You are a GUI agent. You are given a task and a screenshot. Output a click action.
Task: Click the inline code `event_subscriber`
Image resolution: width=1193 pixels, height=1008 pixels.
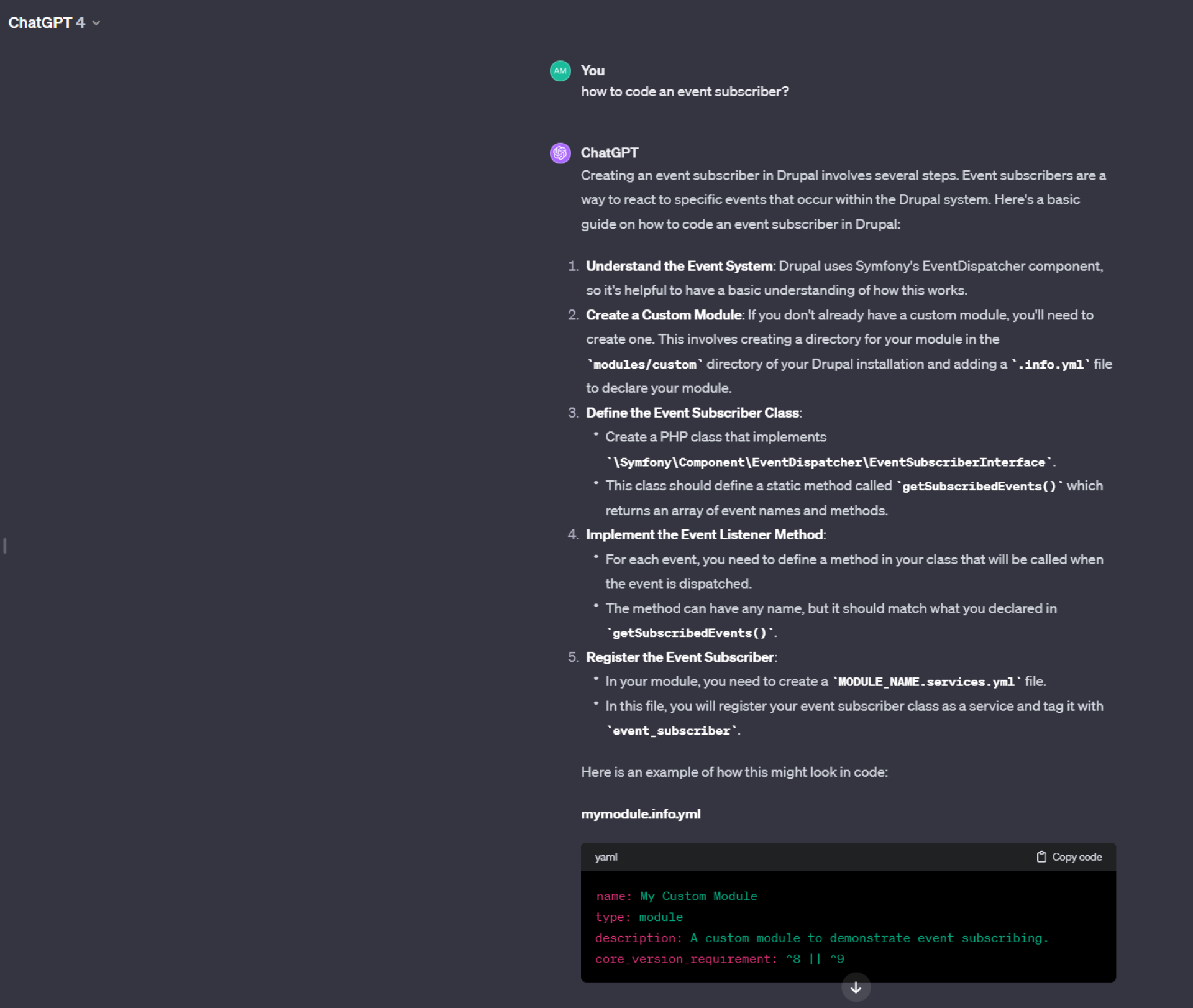coord(672,731)
